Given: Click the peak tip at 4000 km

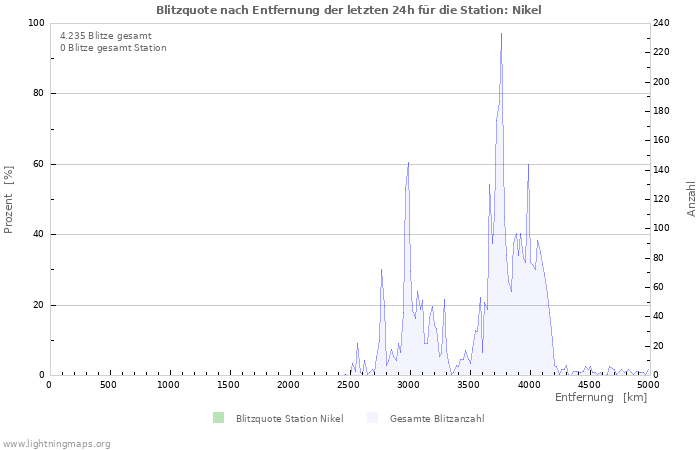Looking at the screenshot, I should point(528,165).
